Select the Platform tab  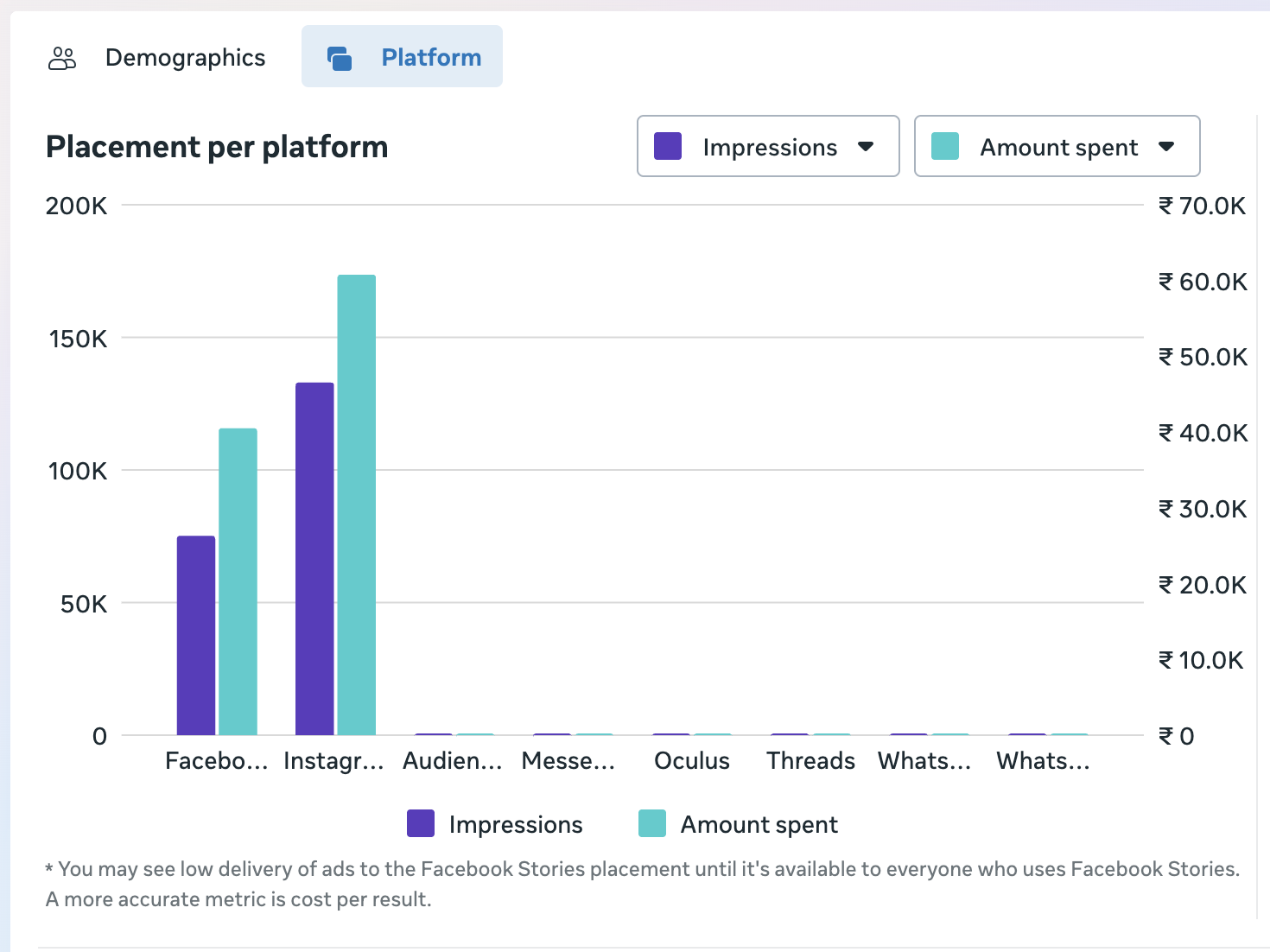click(x=430, y=58)
